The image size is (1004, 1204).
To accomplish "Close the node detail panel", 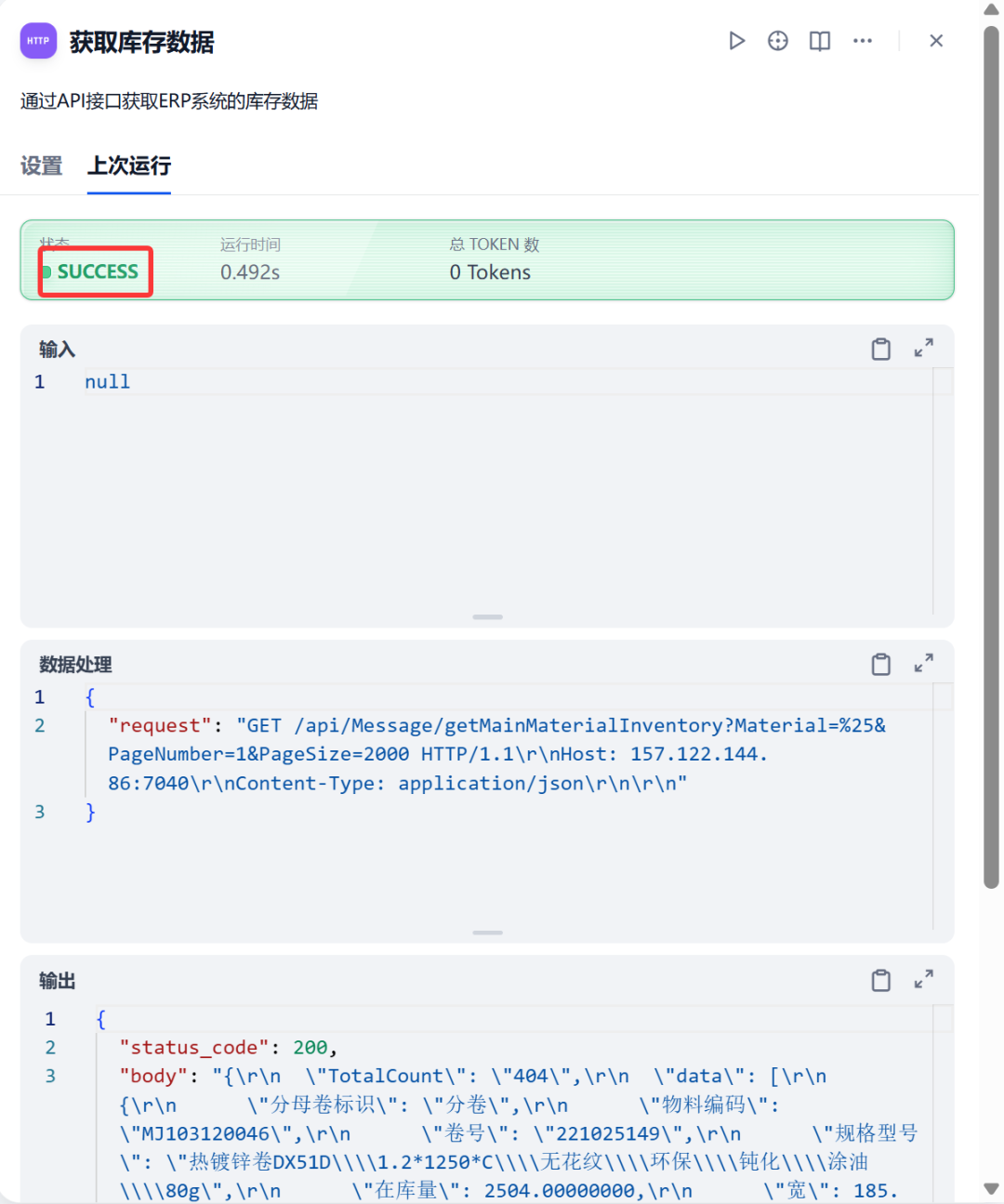I will click(x=936, y=41).
